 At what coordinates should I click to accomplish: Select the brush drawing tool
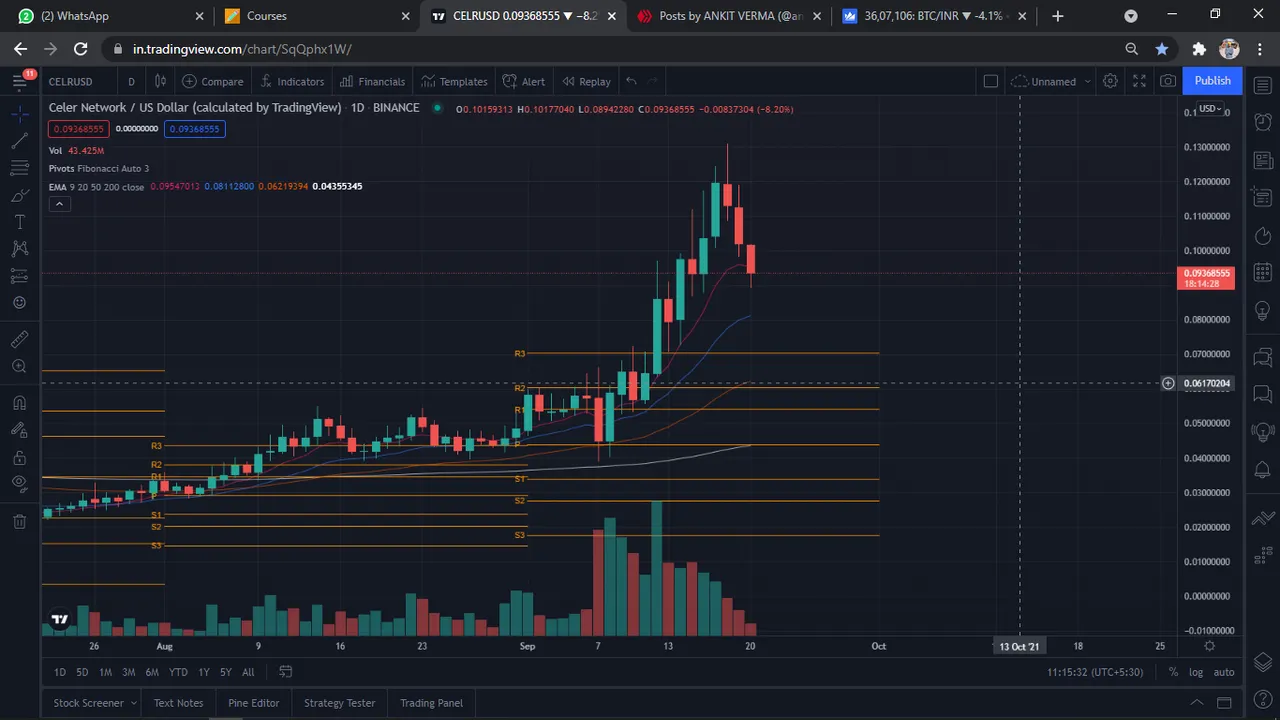(x=19, y=195)
